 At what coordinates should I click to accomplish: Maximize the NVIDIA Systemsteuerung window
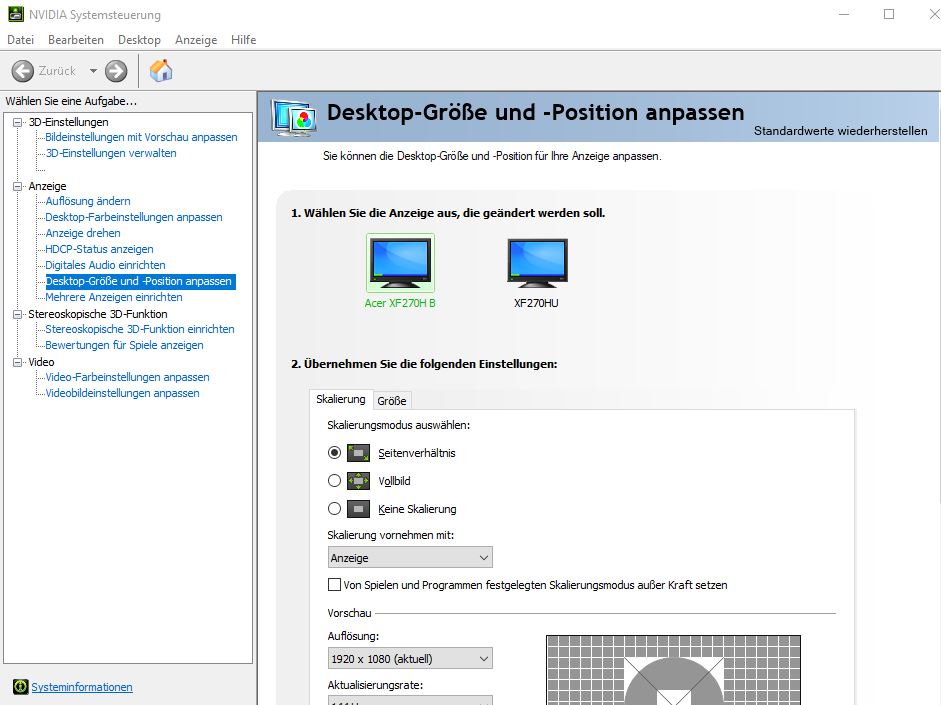click(889, 14)
